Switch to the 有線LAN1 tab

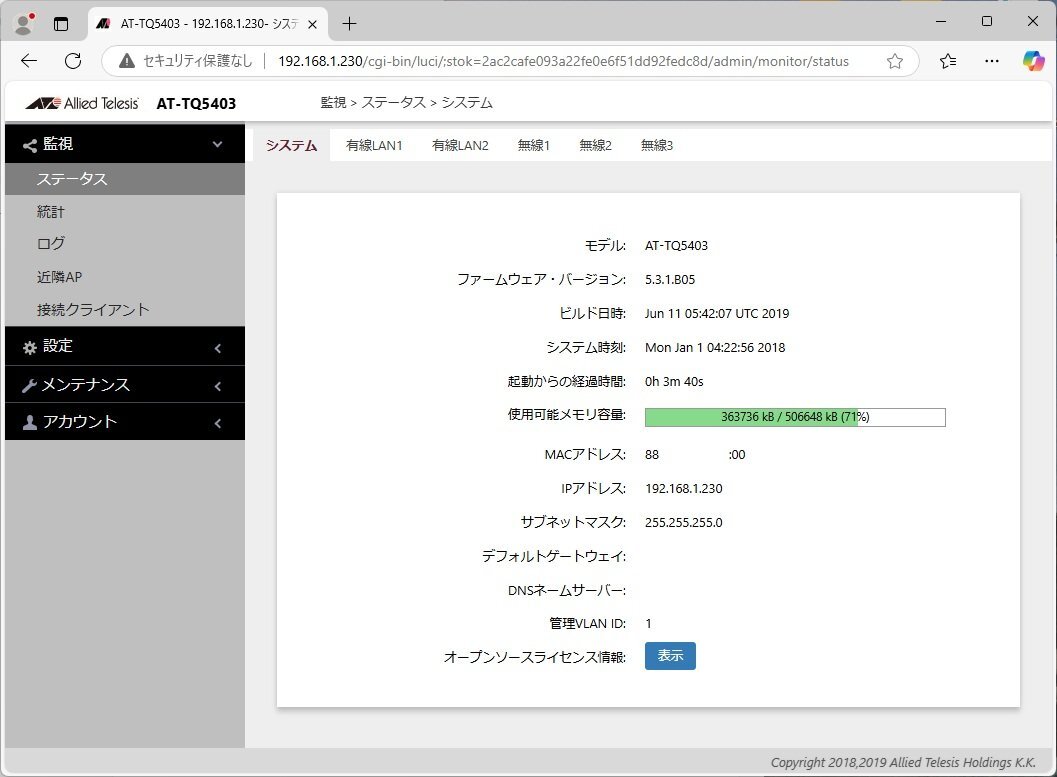(x=374, y=145)
